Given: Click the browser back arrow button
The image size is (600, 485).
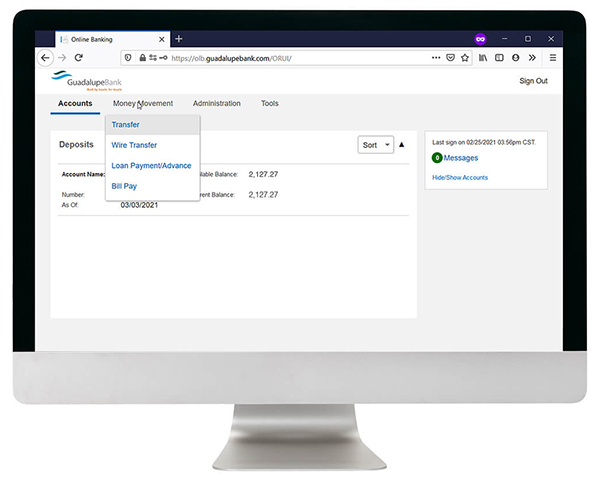Looking at the screenshot, I should (46, 58).
